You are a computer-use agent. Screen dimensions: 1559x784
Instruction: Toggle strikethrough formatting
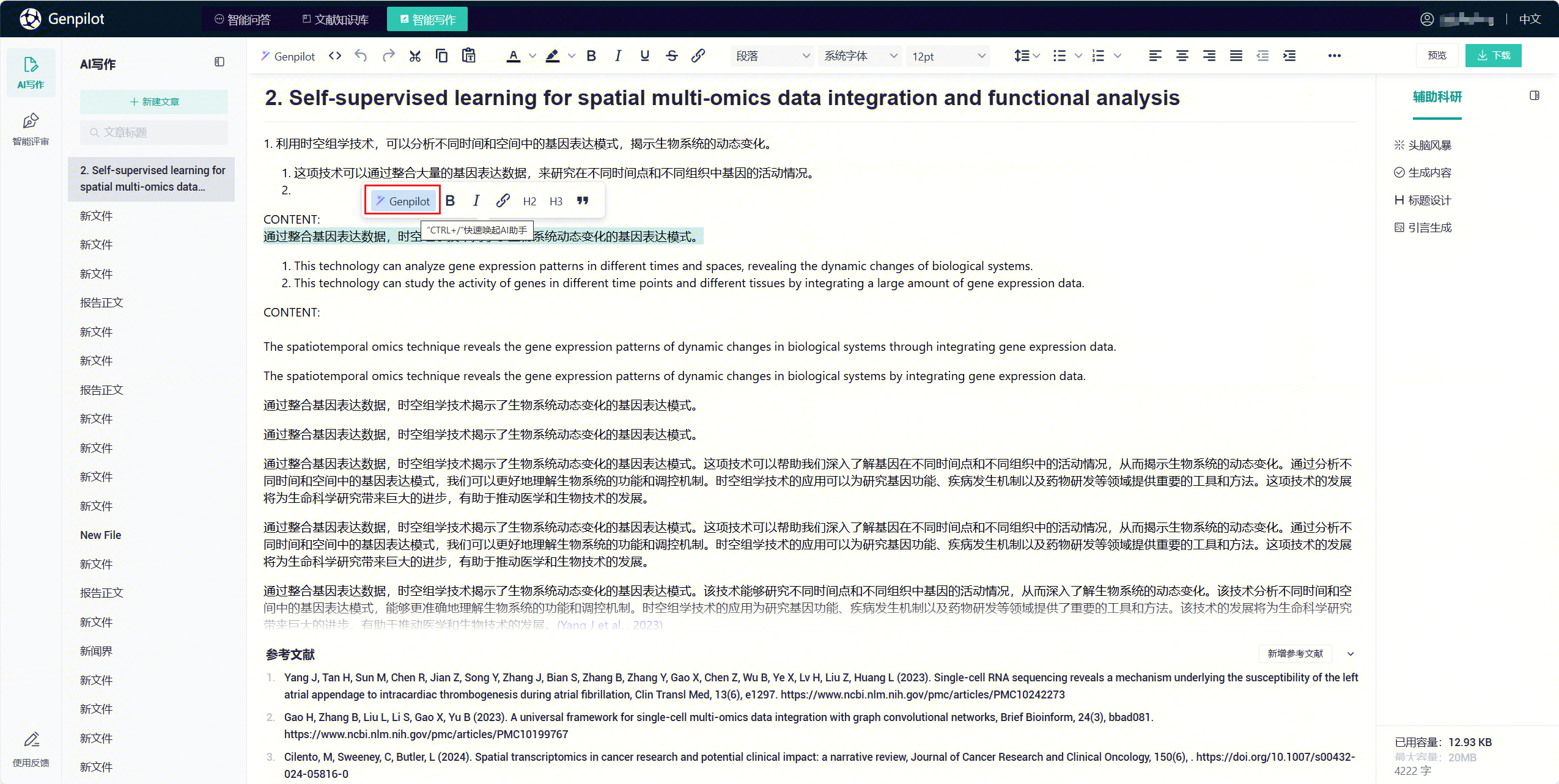coord(672,56)
